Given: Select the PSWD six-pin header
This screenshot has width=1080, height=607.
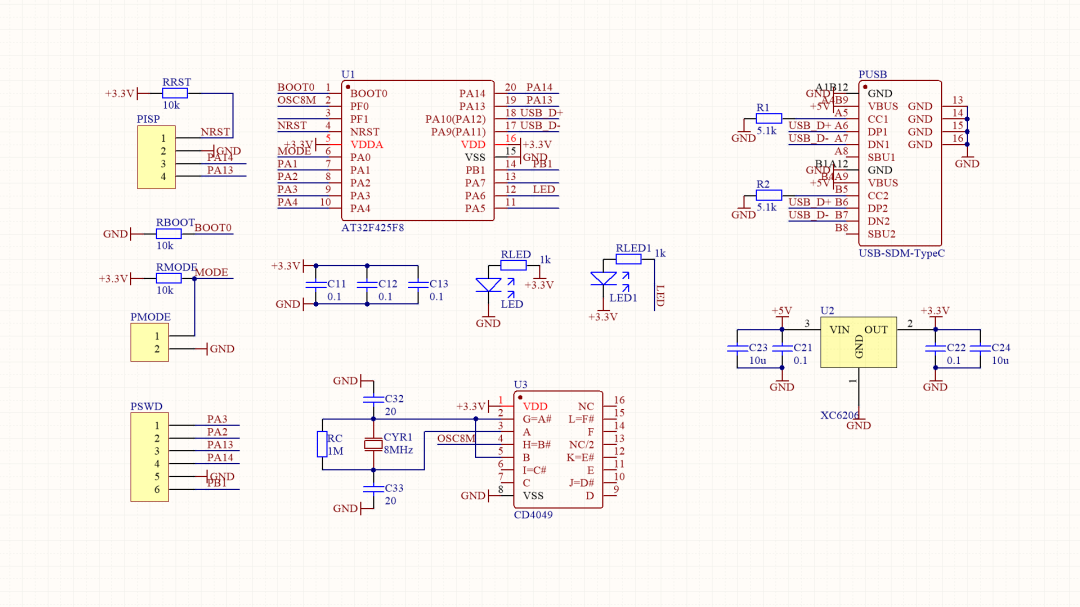Looking at the screenshot, I should [149, 457].
